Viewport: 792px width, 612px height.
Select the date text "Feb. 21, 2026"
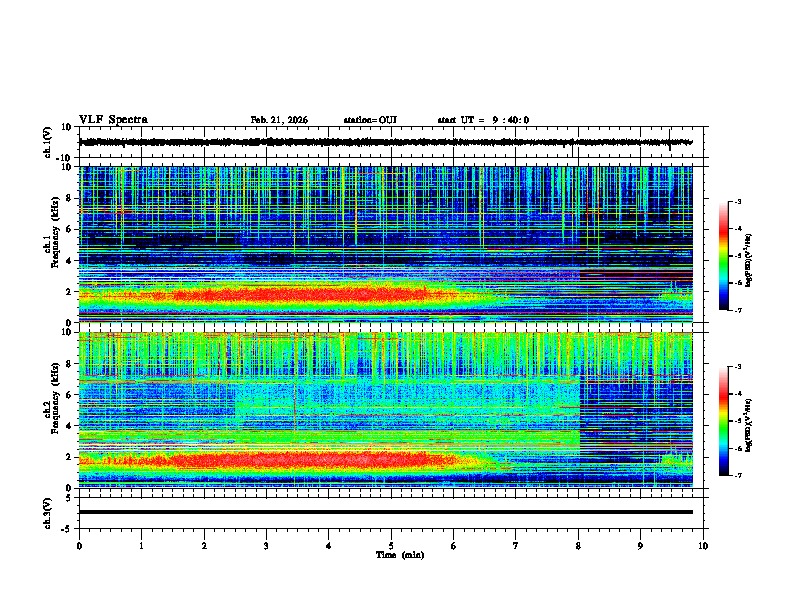pos(279,120)
